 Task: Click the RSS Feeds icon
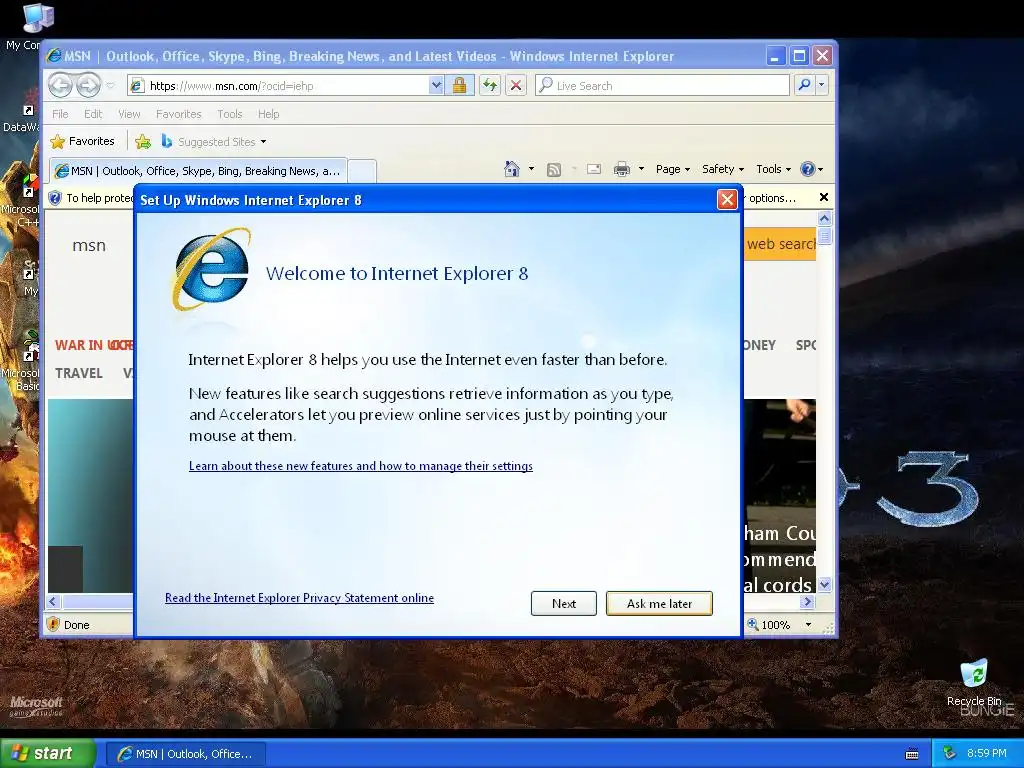(x=554, y=170)
